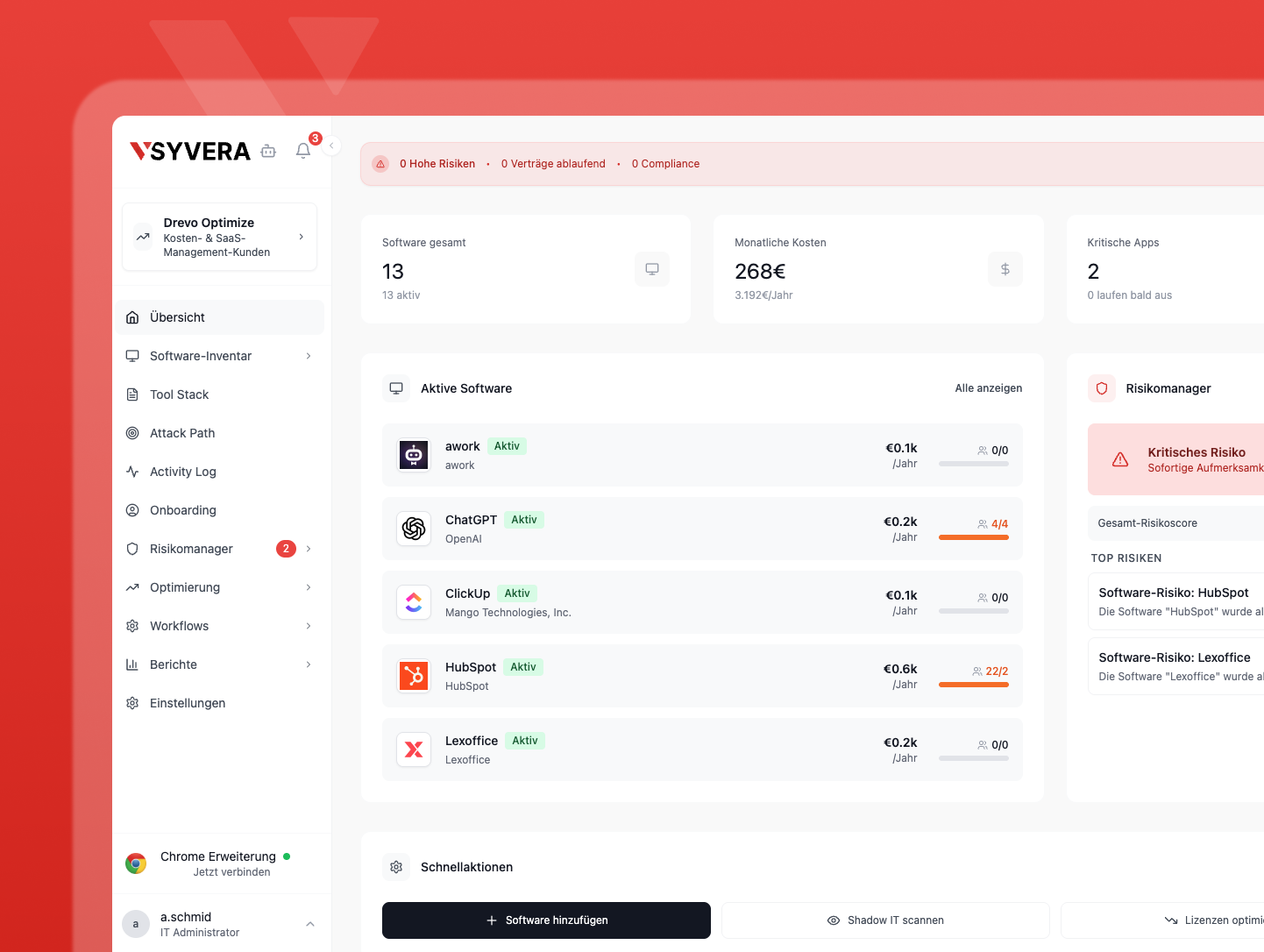Open Activity Log page
This screenshot has width=1264, height=952.
click(x=219, y=472)
